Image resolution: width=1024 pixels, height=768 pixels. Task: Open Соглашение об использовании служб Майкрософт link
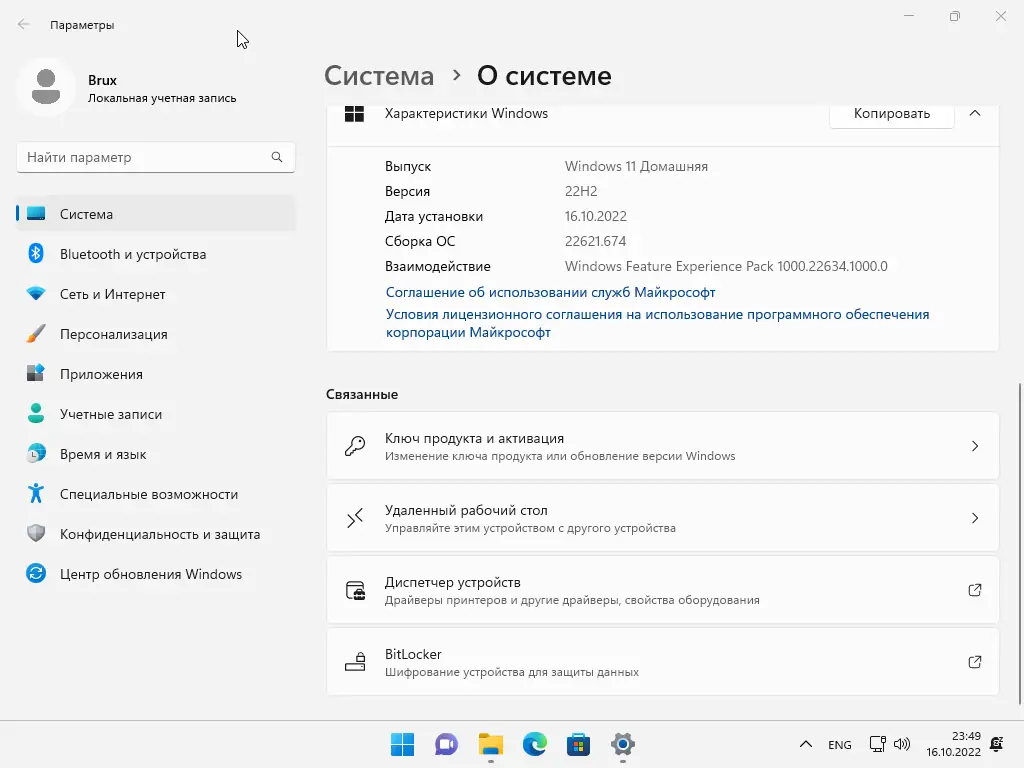click(x=550, y=292)
